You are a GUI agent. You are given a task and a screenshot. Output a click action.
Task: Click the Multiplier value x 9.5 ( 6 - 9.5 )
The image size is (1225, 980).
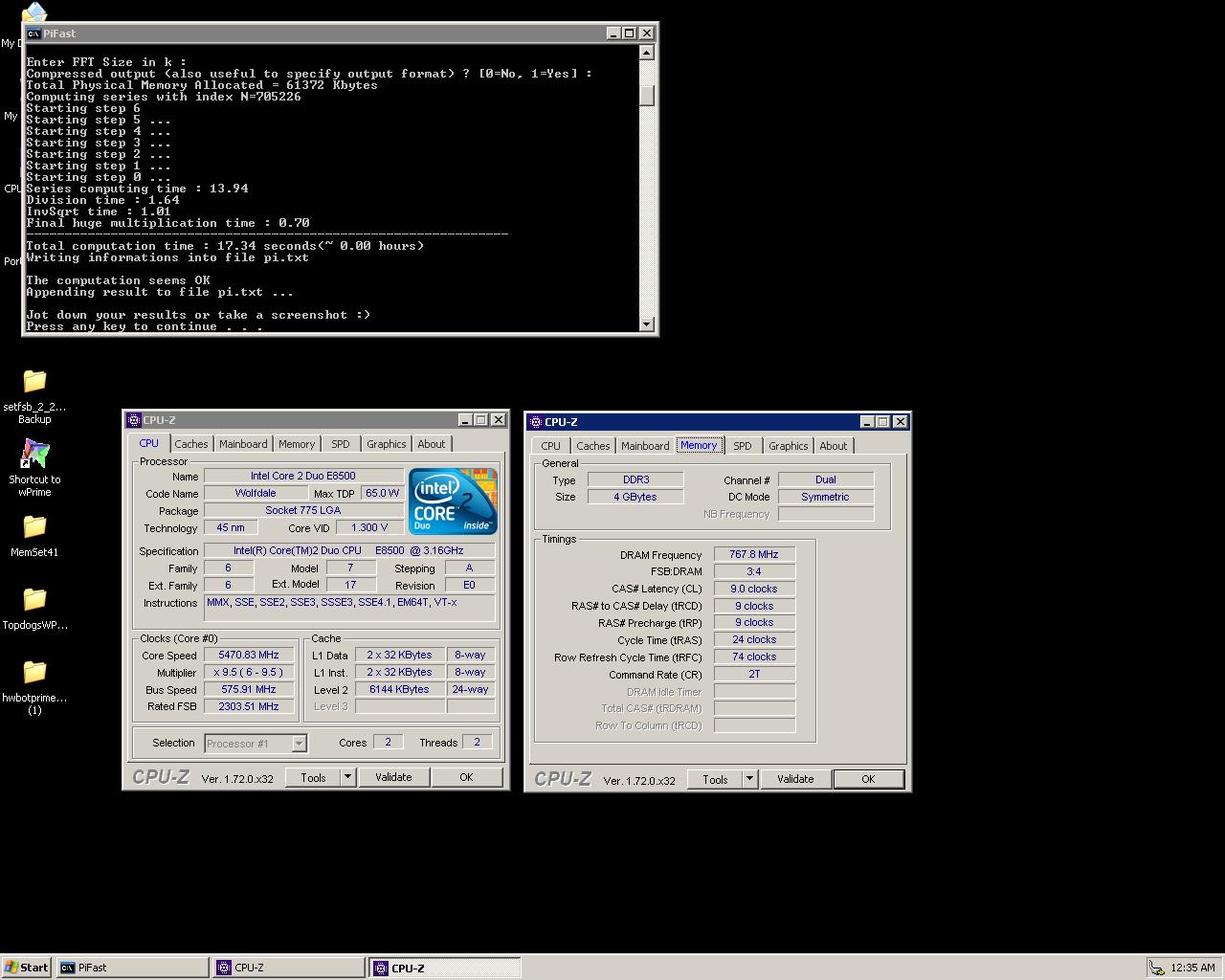tap(249, 673)
